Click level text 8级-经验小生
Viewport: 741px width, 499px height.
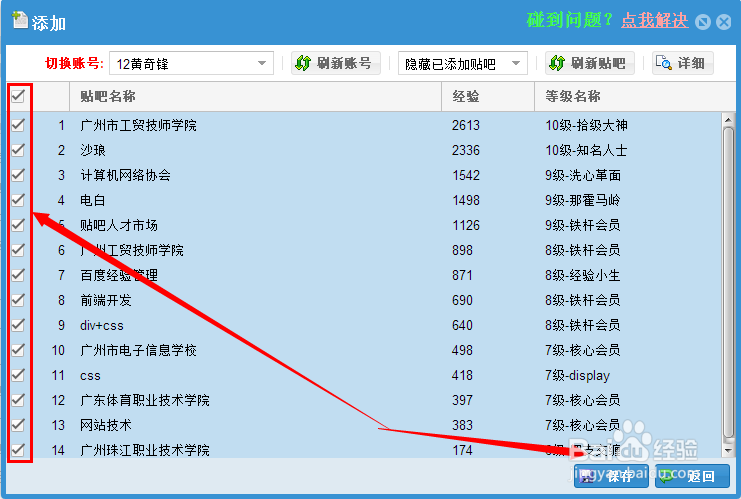(x=583, y=275)
